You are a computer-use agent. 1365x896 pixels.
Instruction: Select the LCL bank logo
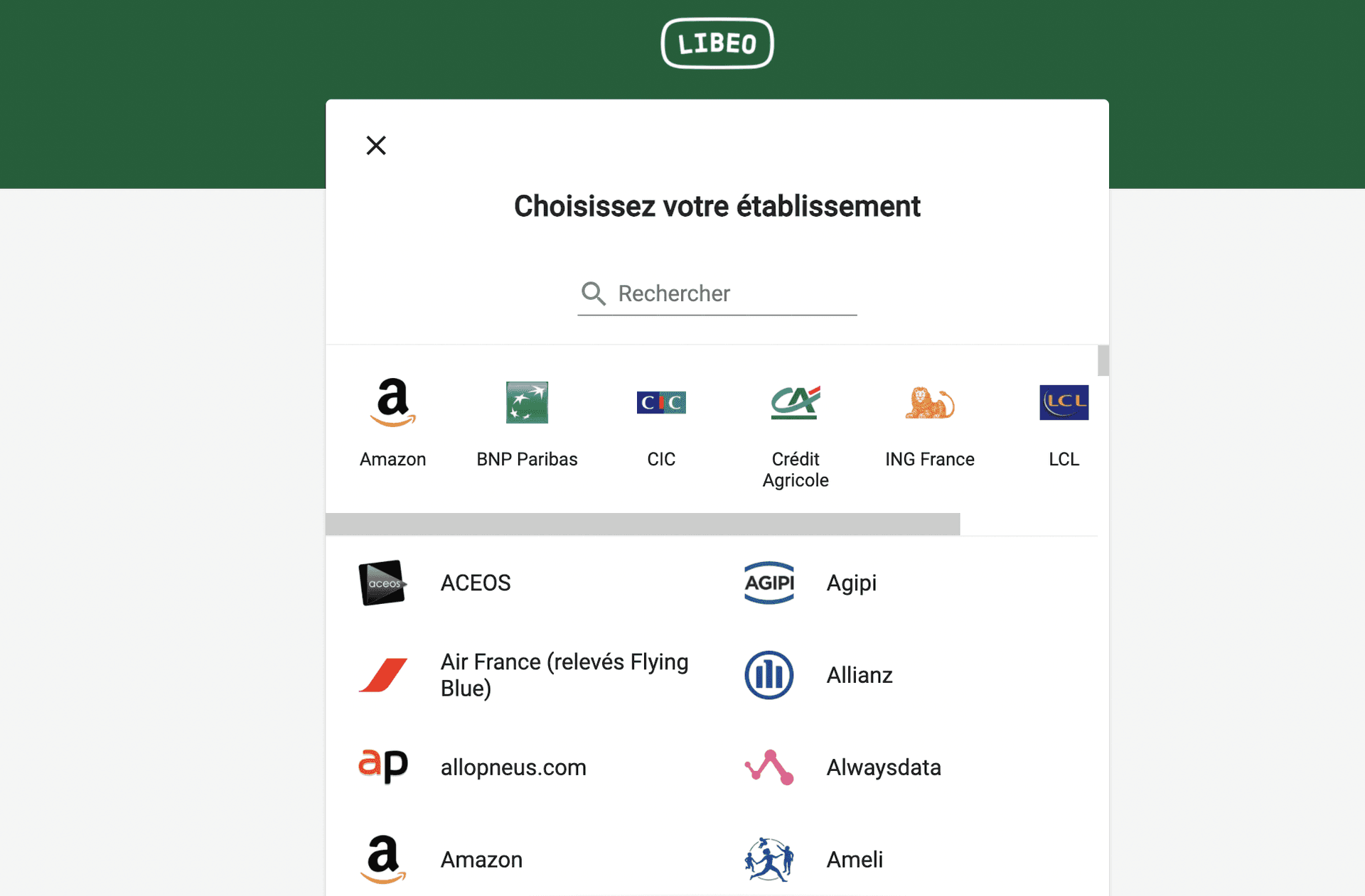pyautogui.click(x=1064, y=403)
